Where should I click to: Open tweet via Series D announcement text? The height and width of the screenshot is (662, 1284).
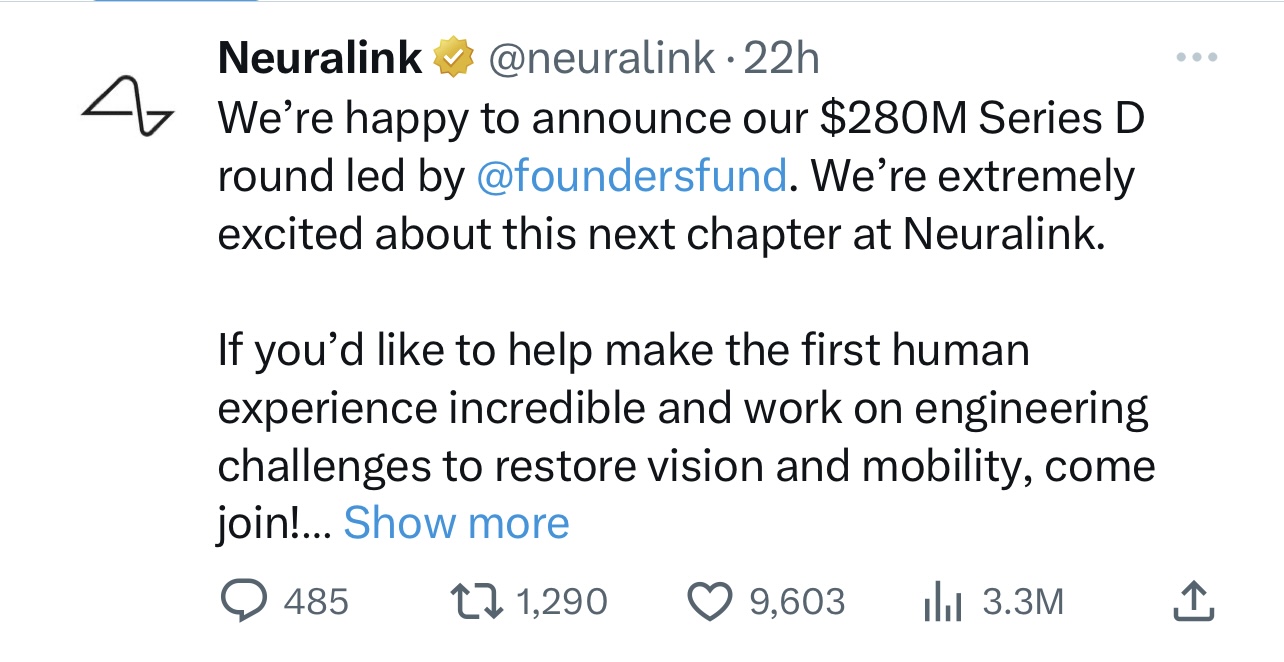pos(680,120)
